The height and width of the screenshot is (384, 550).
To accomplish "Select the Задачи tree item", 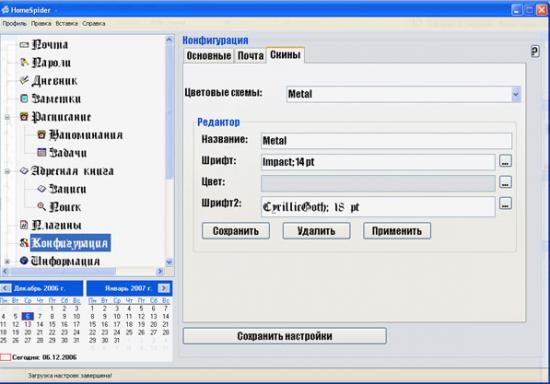I will (x=68, y=153).
